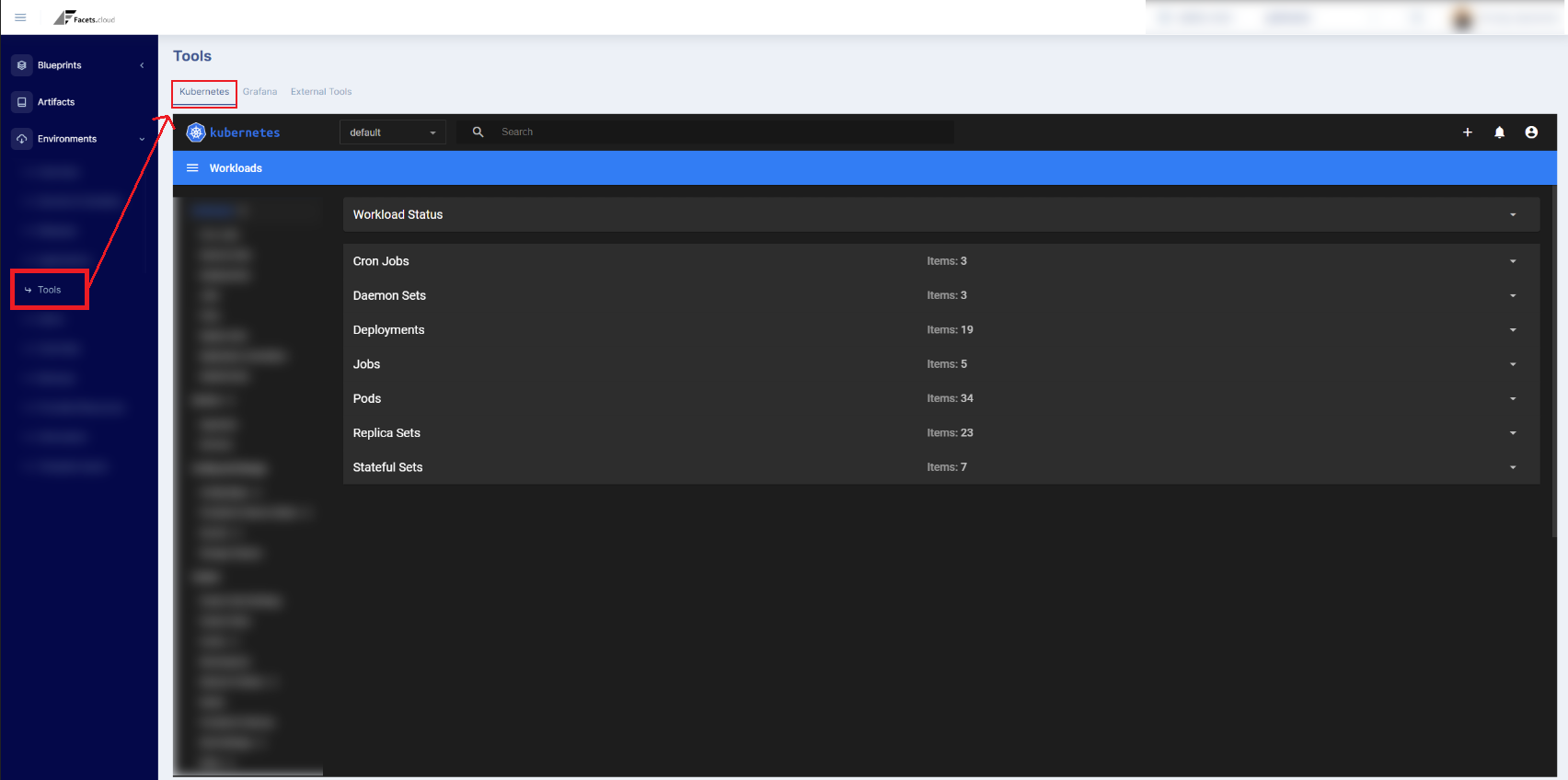Open the notifications bell
The image size is (1568, 780).
tap(1500, 132)
